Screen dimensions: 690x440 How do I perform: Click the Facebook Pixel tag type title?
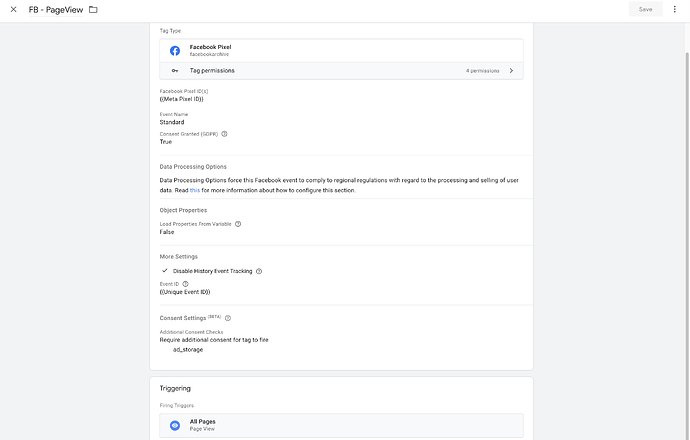(x=210, y=47)
